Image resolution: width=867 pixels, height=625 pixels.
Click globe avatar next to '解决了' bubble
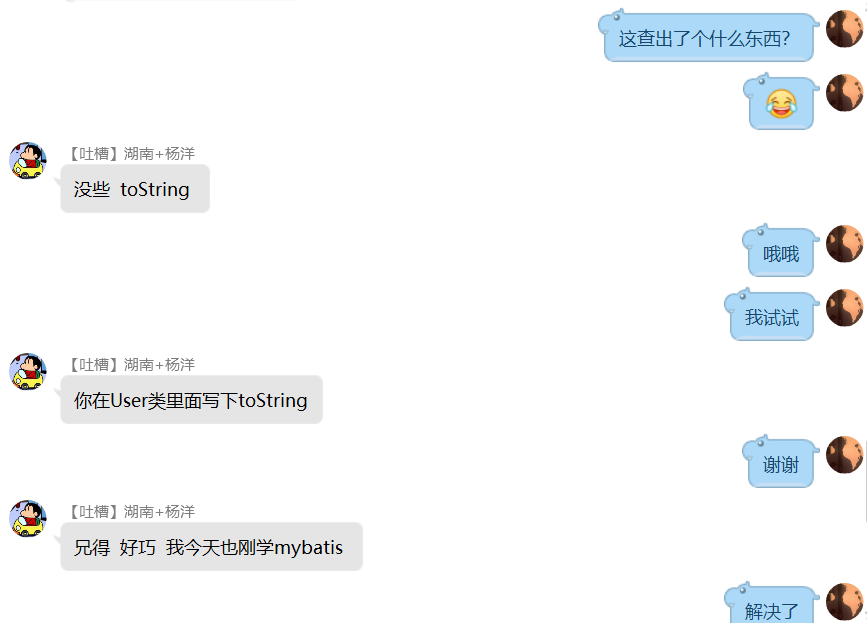click(845, 602)
